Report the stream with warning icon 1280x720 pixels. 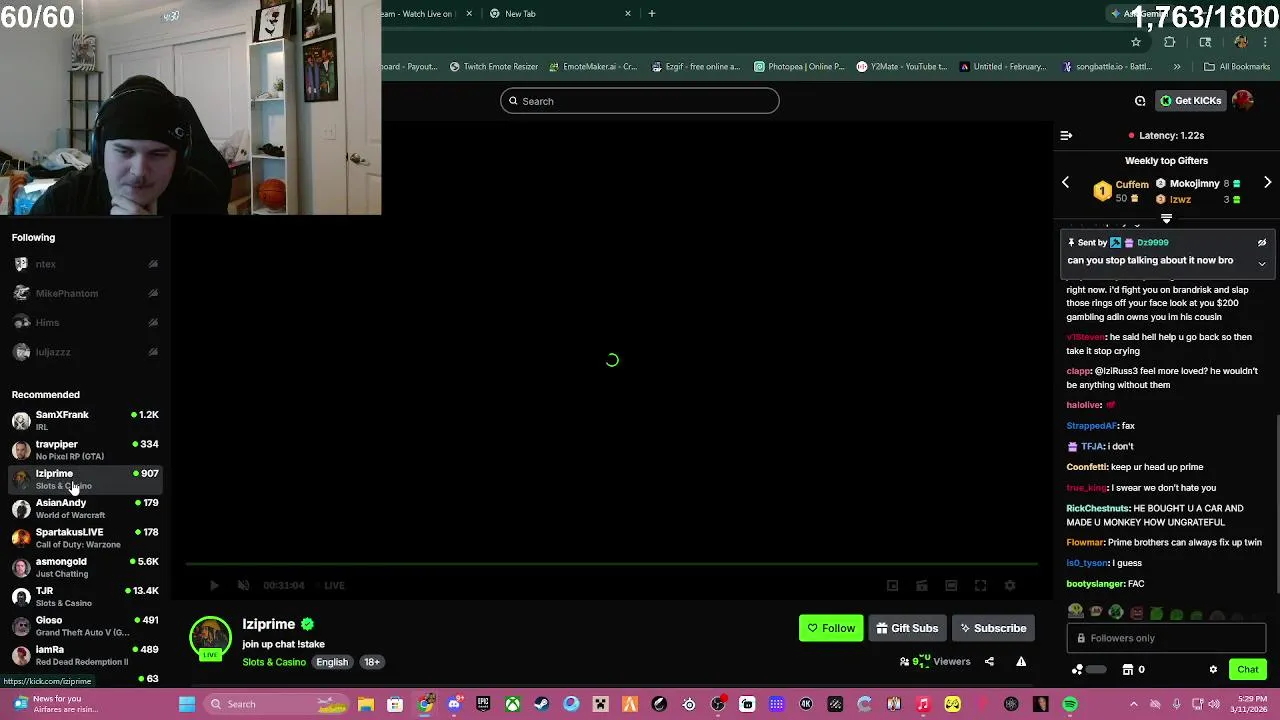point(1021,661)
